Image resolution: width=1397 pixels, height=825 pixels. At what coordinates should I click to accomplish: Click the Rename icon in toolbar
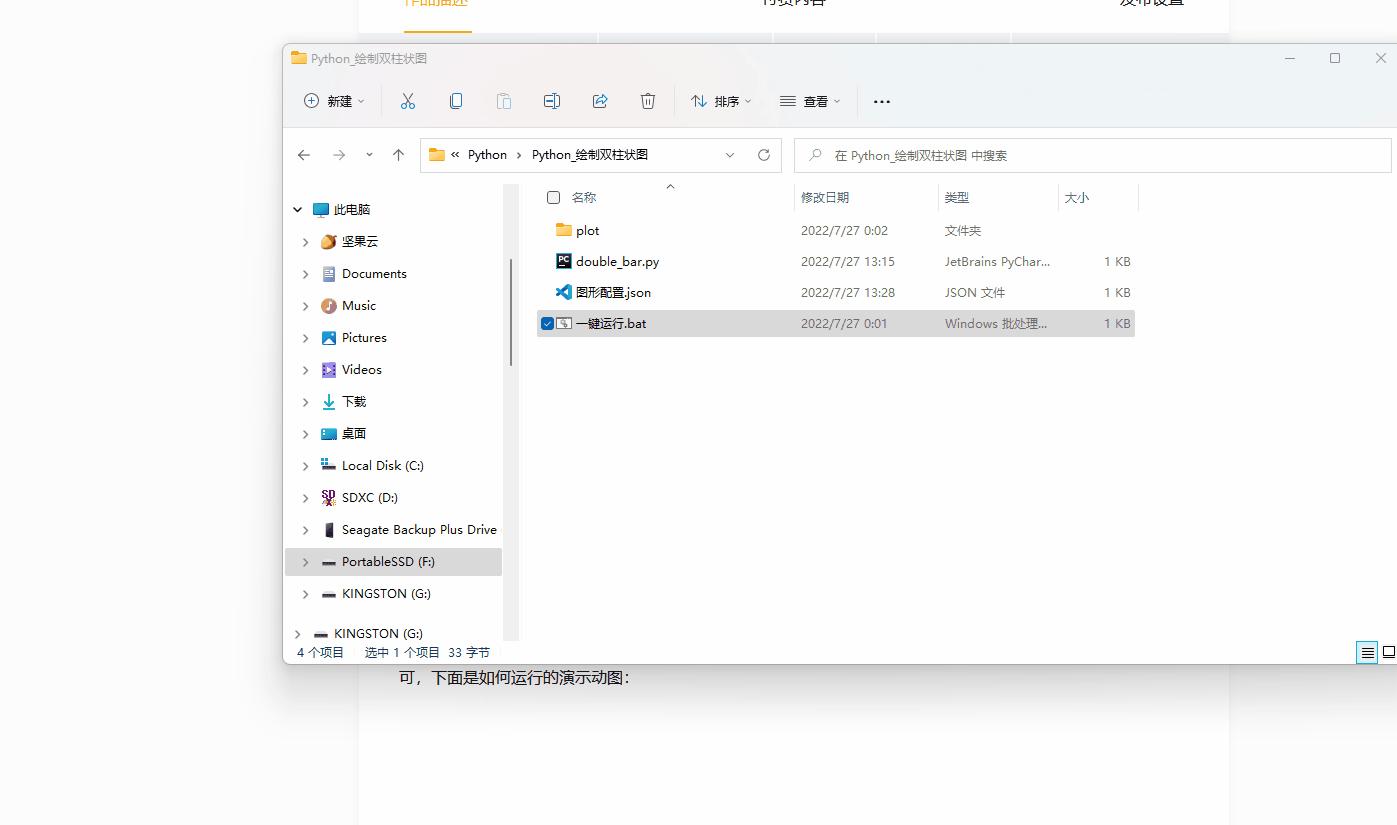pyautogui.click(x=552, y=101)
